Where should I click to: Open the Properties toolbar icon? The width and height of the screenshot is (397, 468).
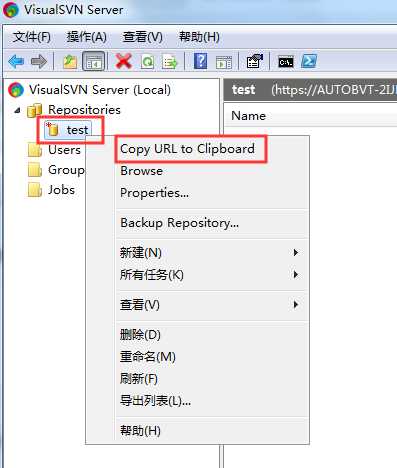click(x=255, y=61)
